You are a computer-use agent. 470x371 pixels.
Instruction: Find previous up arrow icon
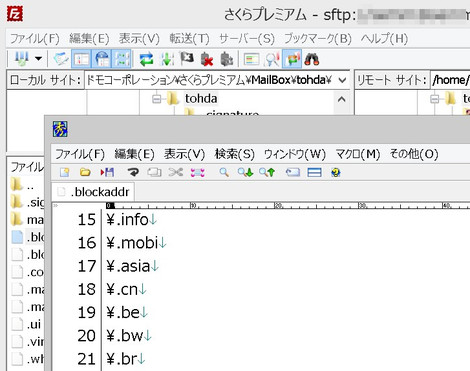point(267,172)
